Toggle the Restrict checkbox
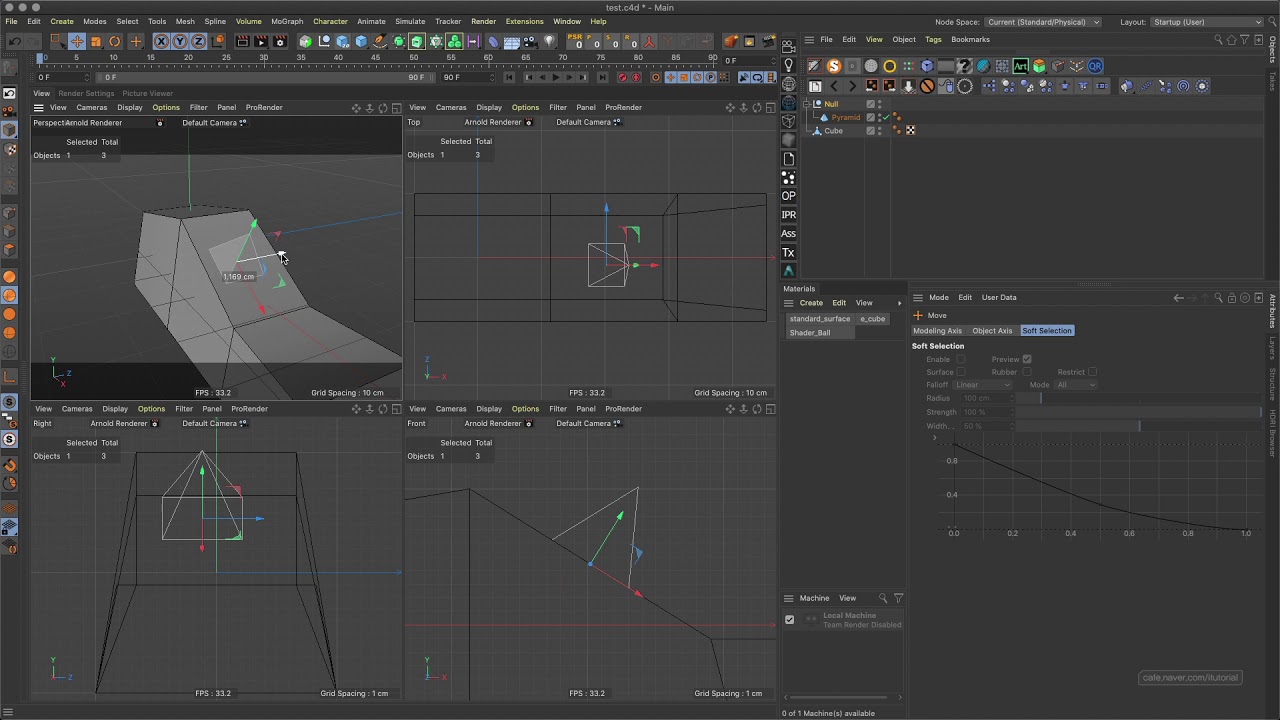Screen dimensions: 1280x720 coord(1092,372)
